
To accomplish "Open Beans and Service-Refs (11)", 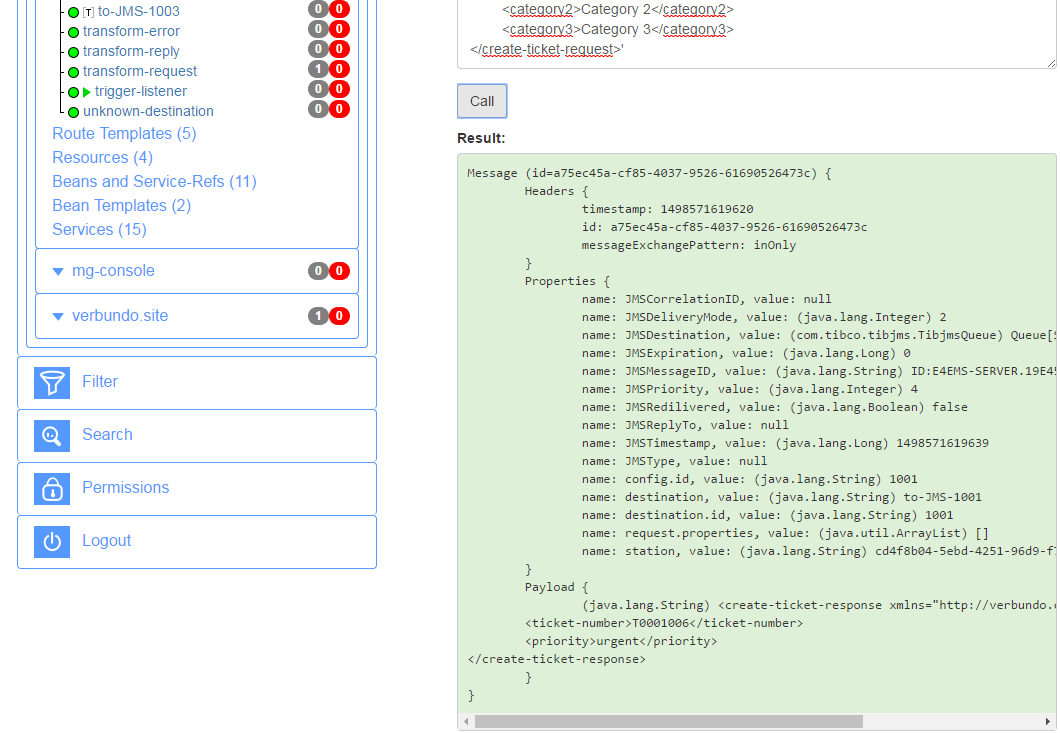I will 154,182.
